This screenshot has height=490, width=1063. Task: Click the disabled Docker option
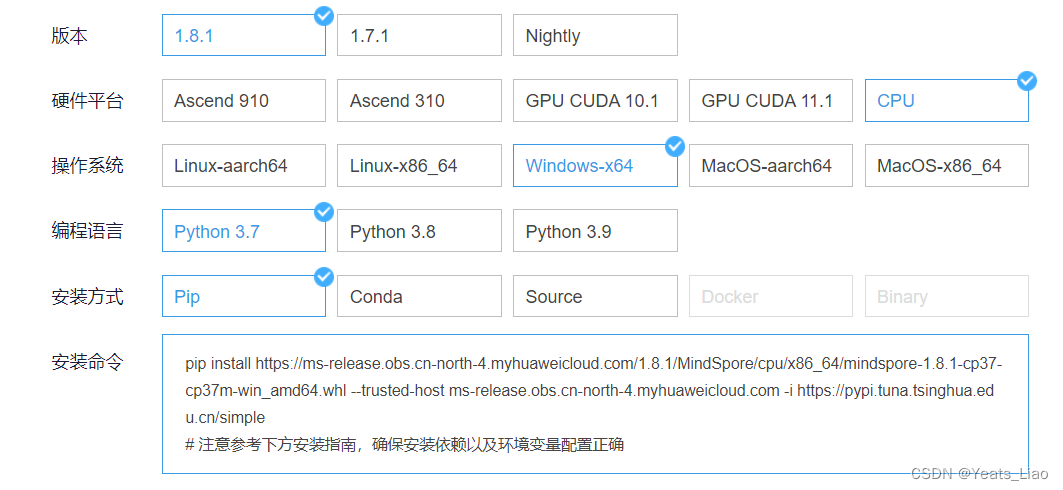pos(771,296)
